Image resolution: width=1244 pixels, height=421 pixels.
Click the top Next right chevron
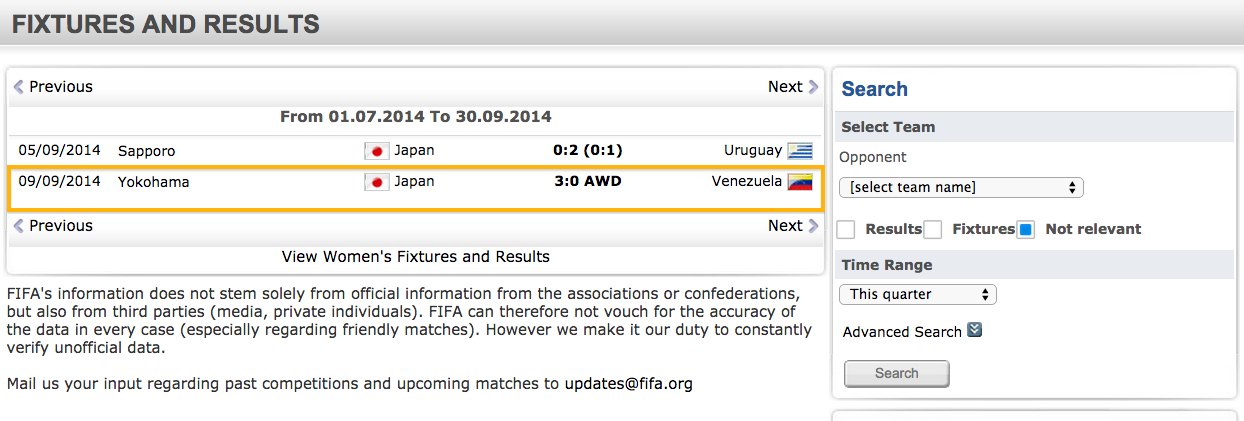click(813, 87)
